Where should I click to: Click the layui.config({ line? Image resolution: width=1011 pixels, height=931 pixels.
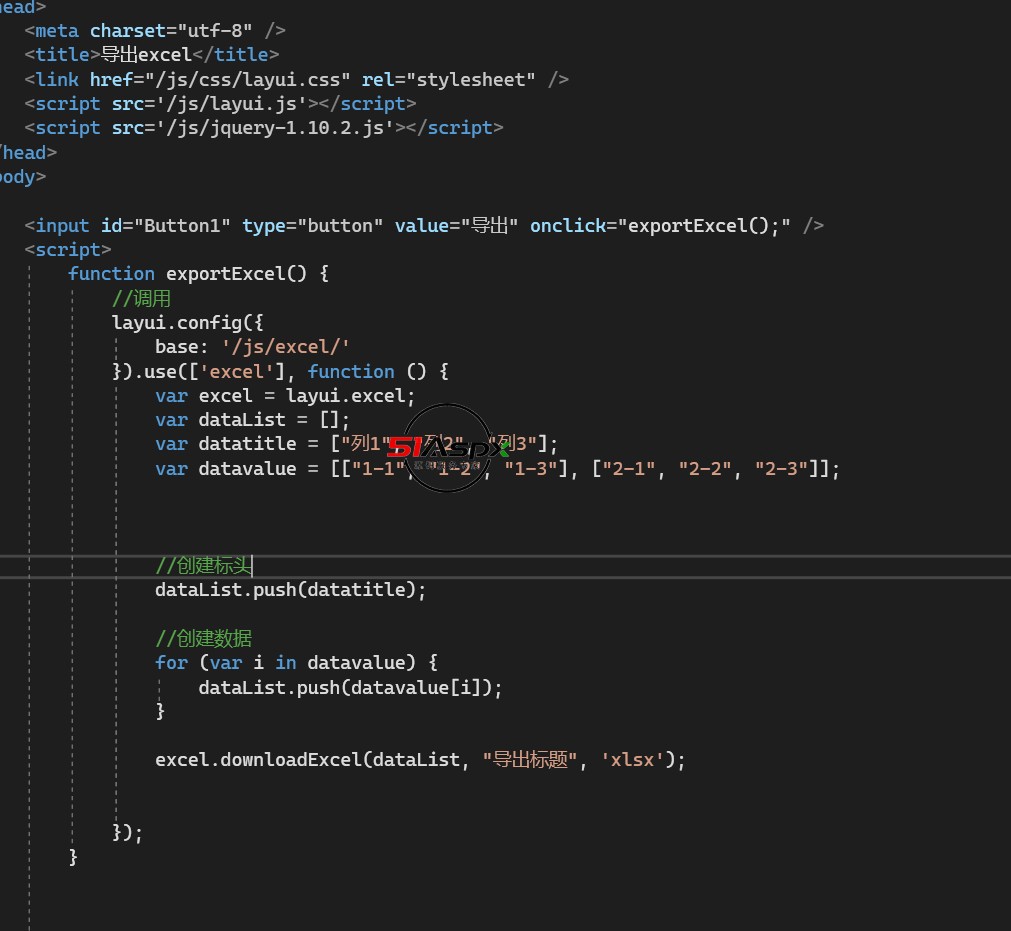[x=188, y=323]
